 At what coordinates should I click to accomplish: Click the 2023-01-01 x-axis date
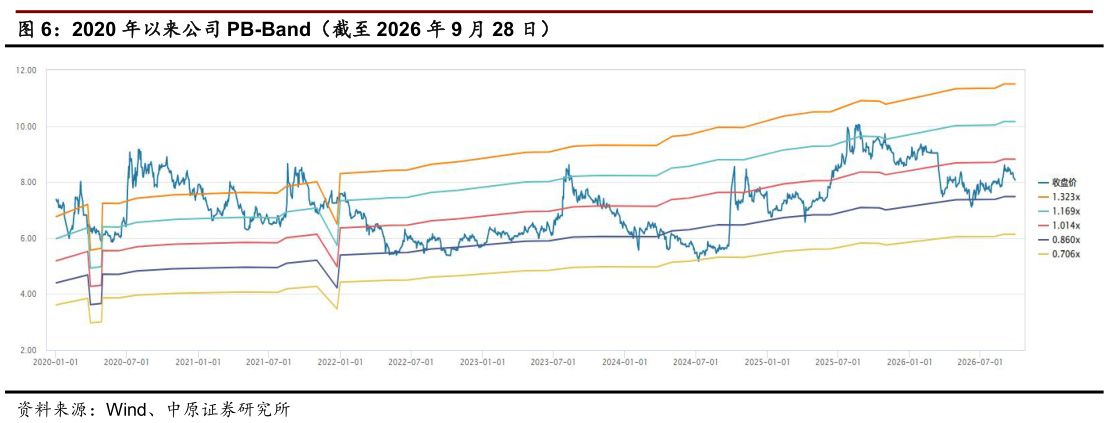pos(483,361)
